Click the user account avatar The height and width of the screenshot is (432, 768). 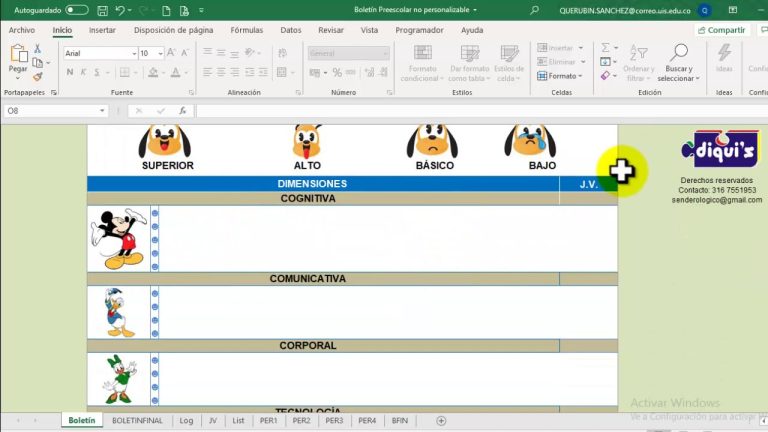705,10
